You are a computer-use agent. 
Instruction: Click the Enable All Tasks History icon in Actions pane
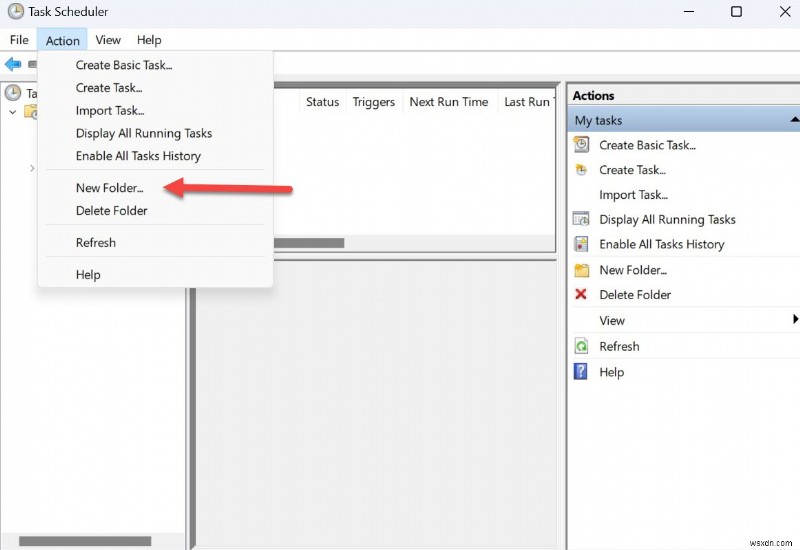pos(581,244)
